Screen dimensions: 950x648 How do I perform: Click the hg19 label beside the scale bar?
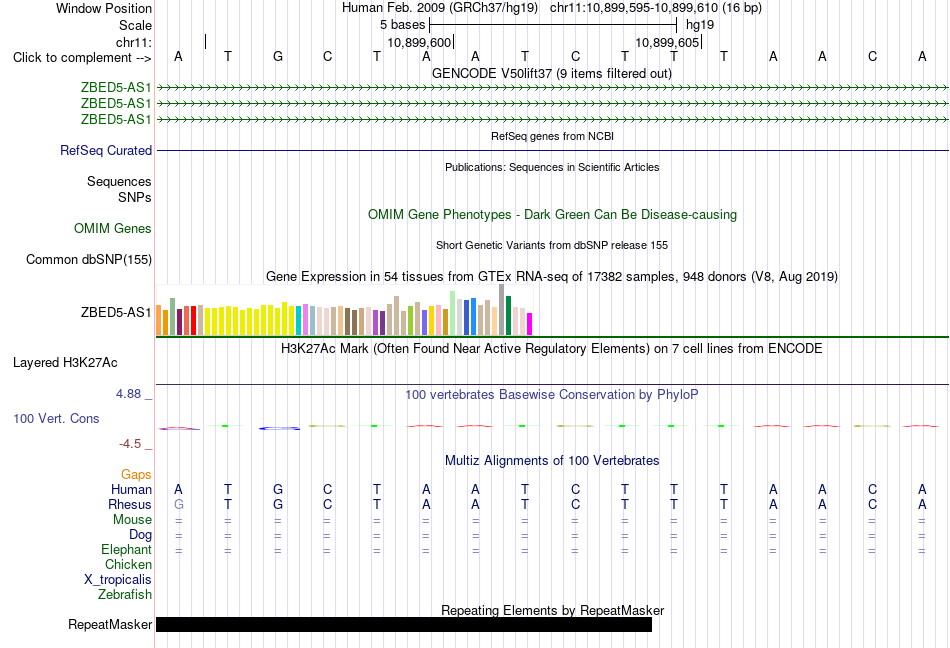coord(700,25)
